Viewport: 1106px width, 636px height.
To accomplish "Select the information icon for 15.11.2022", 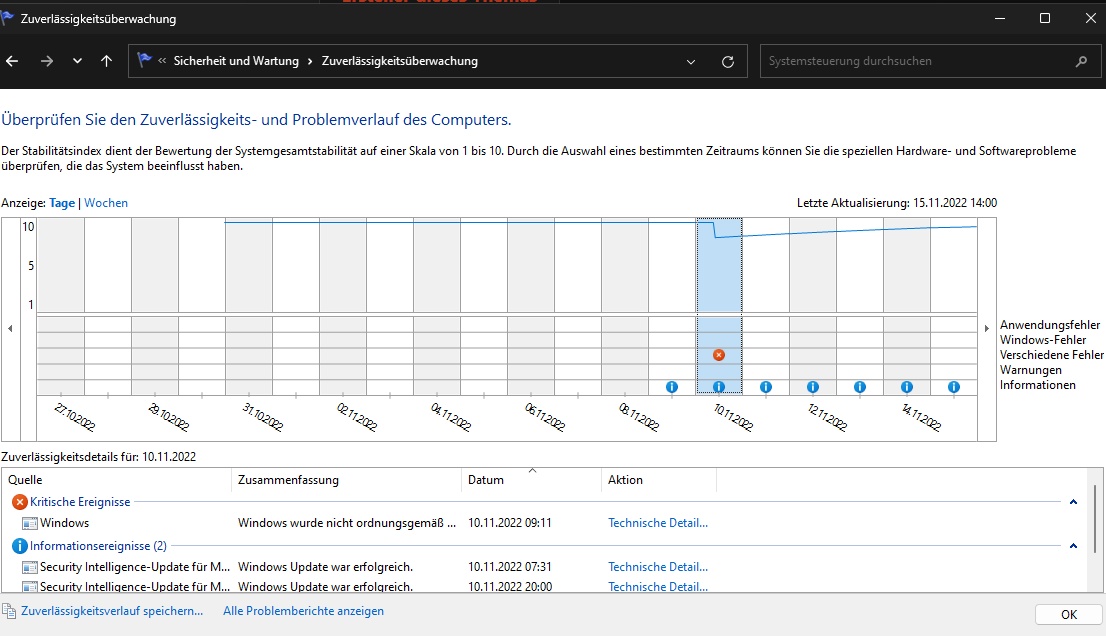I will [954, 387].
